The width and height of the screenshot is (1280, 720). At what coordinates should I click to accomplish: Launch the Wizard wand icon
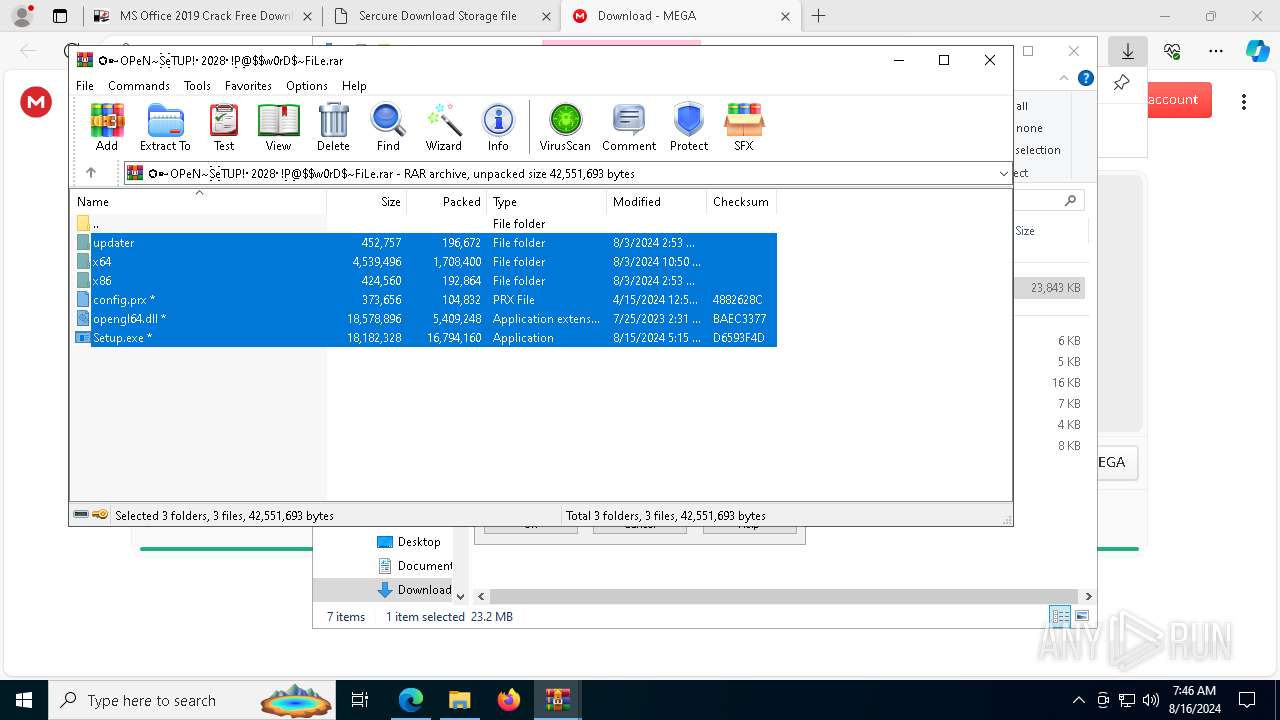point(443,127)
